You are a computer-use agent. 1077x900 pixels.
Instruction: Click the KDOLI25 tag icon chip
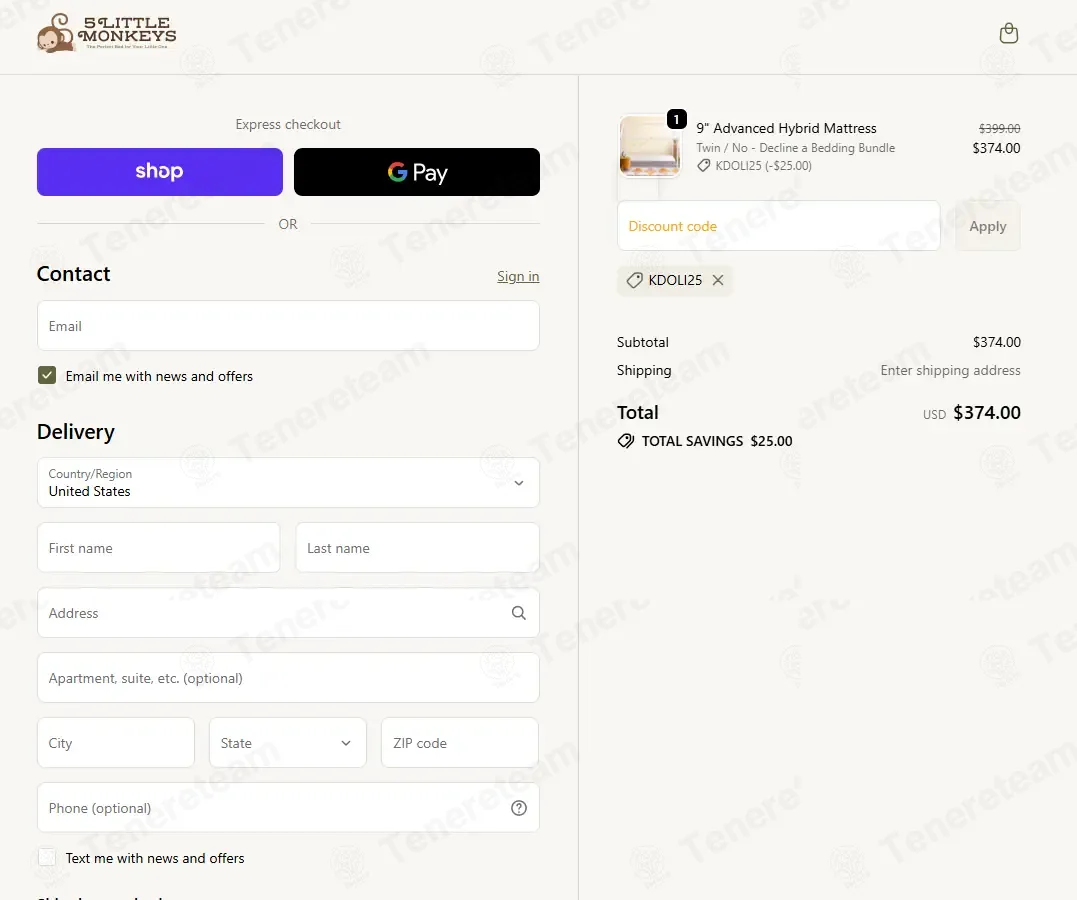(x=634, y=280)
